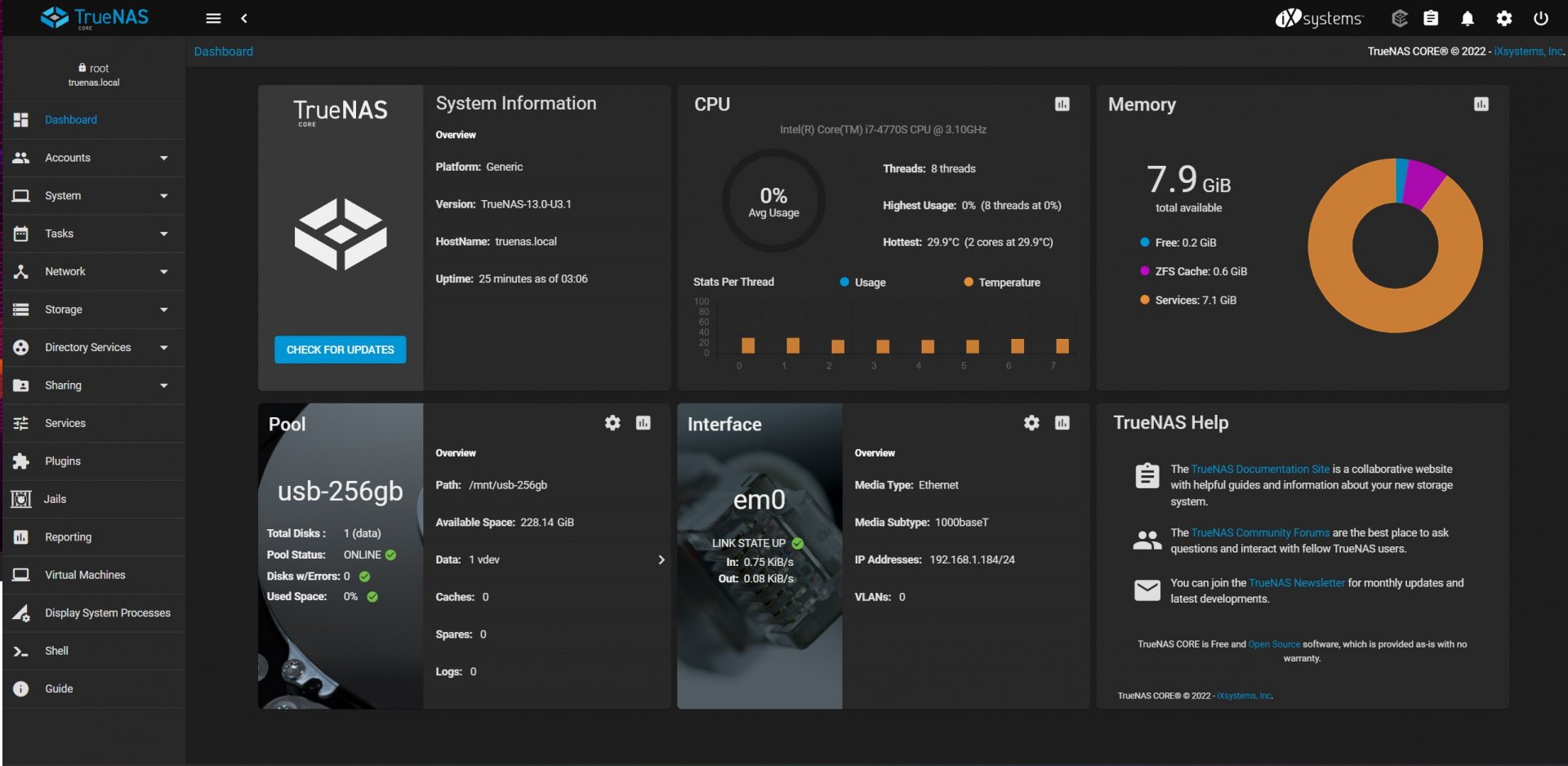
Task: Click the iXsystems, Inc. link at top right
Action: pos(1529,51)
